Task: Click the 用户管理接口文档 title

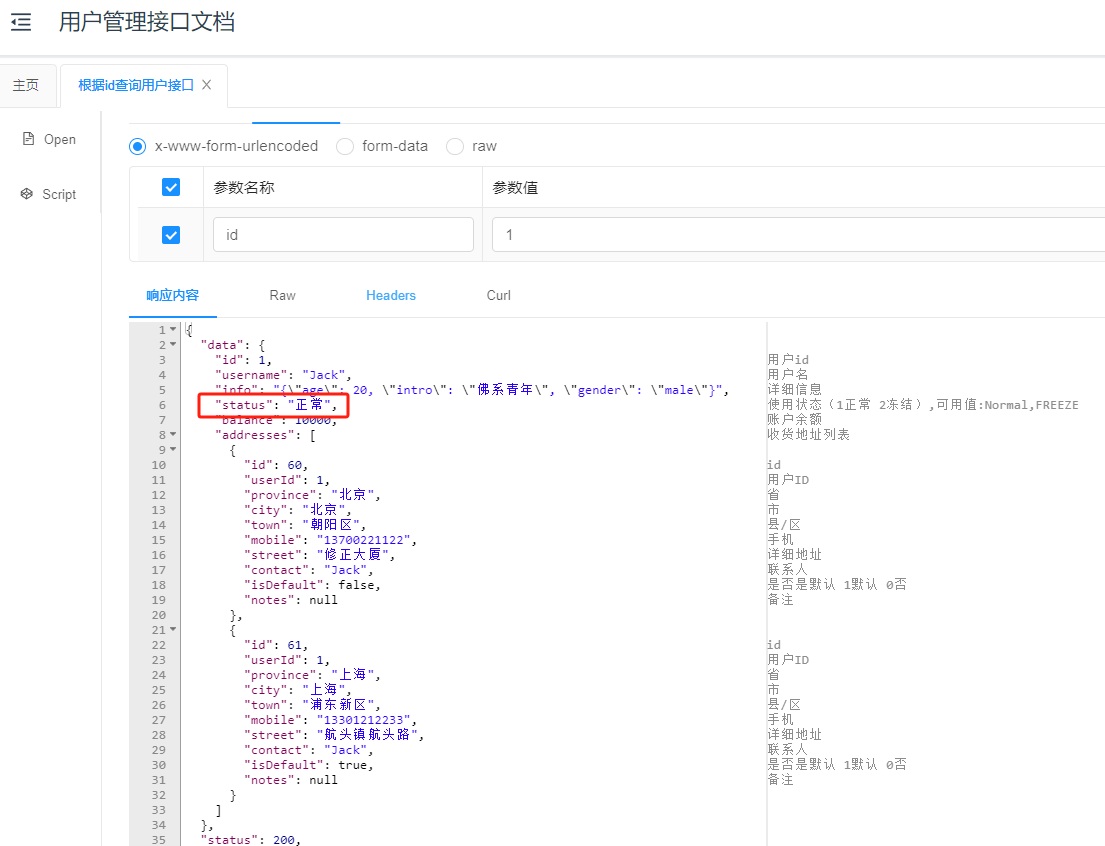Action: click(x=147, y=22)
